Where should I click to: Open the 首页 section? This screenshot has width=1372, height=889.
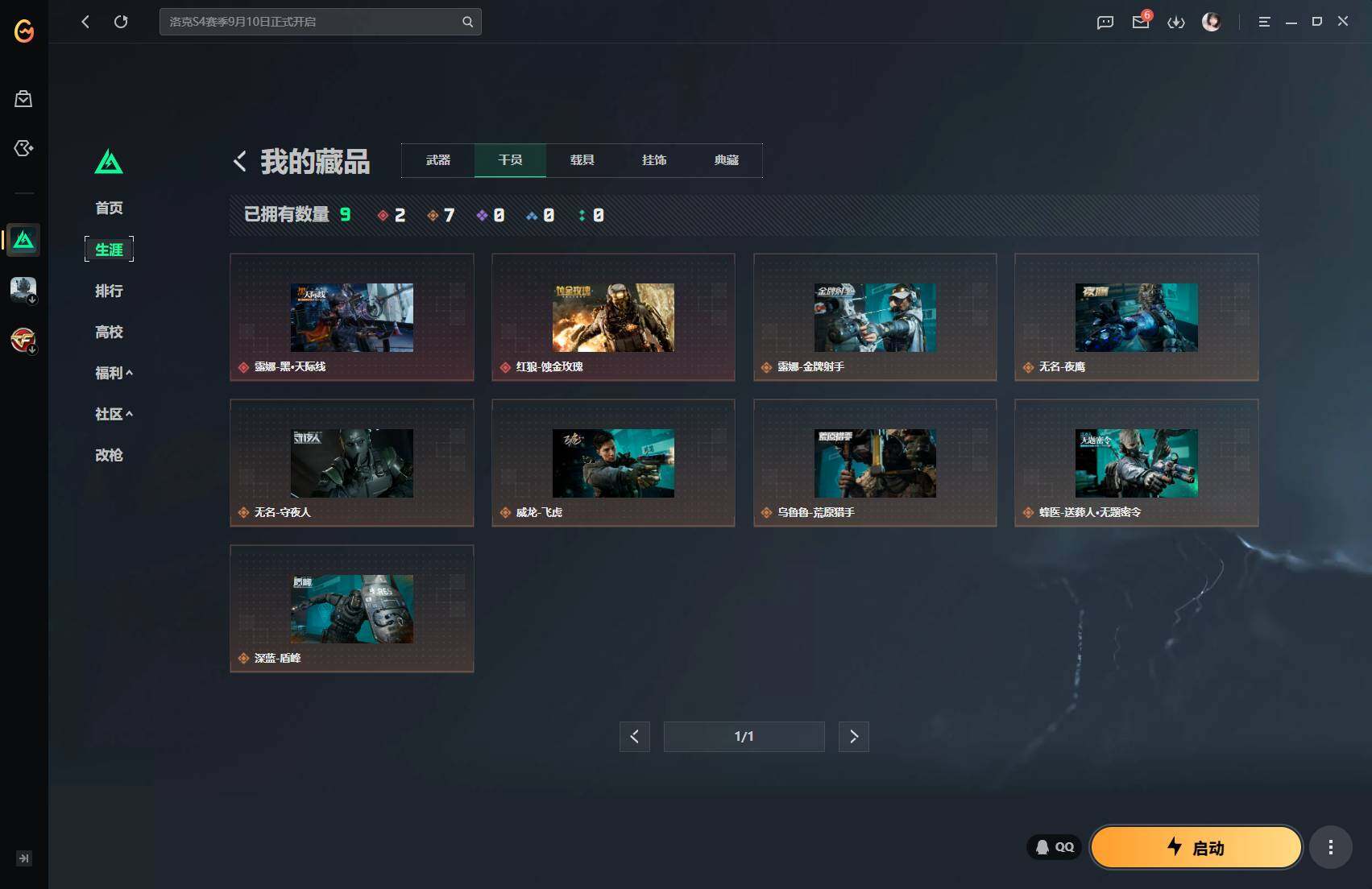point(109,208)
